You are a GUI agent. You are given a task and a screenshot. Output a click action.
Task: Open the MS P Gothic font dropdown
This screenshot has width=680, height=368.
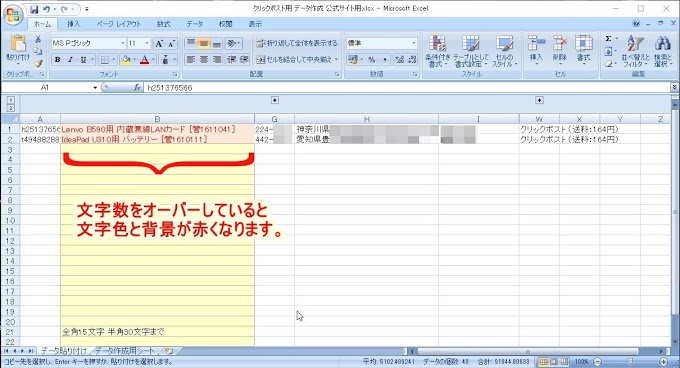coord(123,43)
